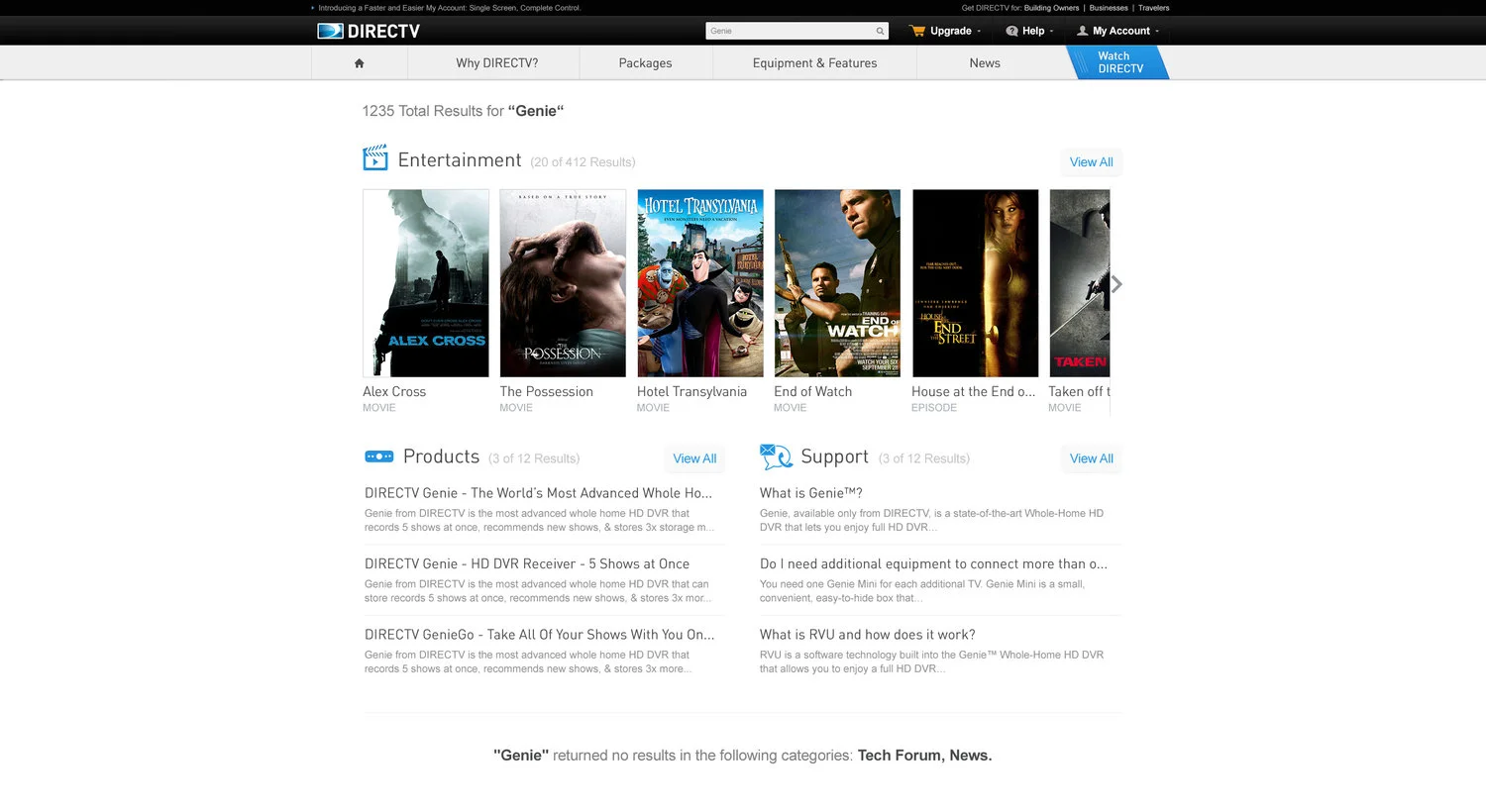Open the Equipment & Features tab
Screen dimensions: 1486x812
tap(814, 63)
